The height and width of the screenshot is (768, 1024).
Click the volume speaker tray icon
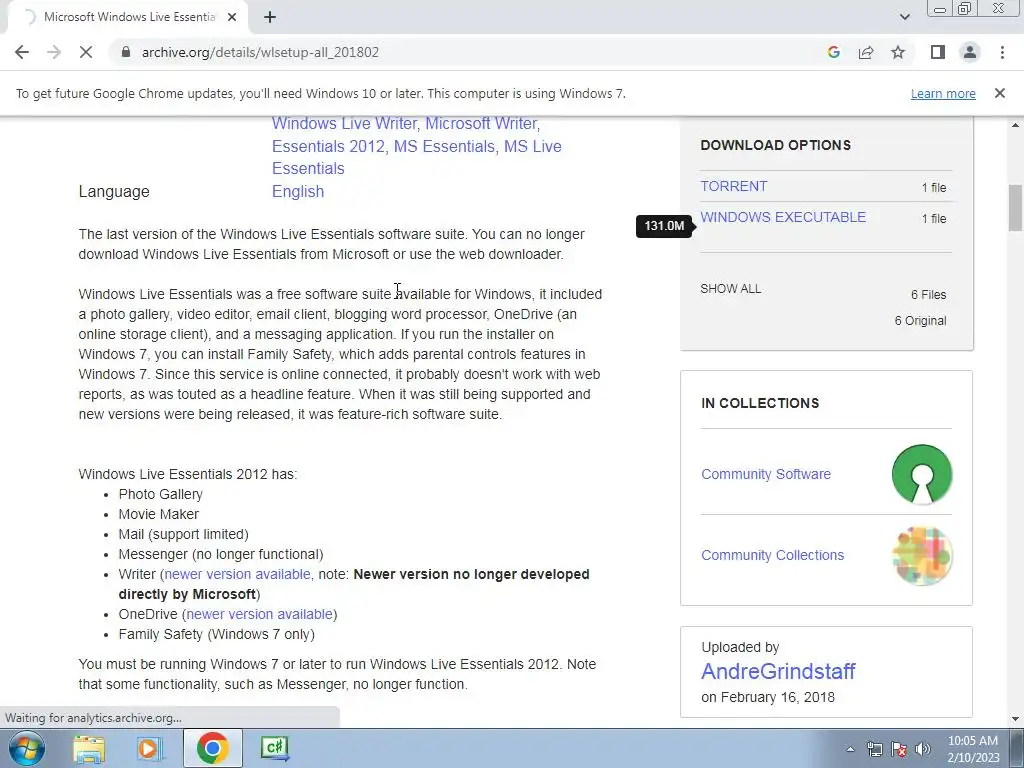922,749
